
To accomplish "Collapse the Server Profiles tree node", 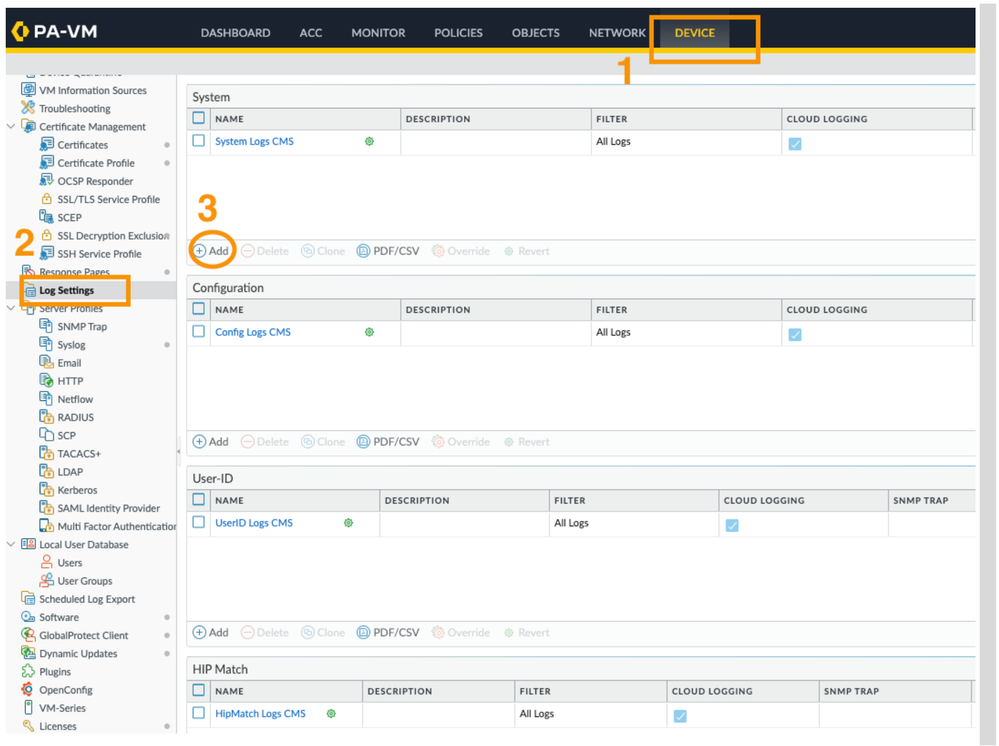I will (x=11, y=309).
